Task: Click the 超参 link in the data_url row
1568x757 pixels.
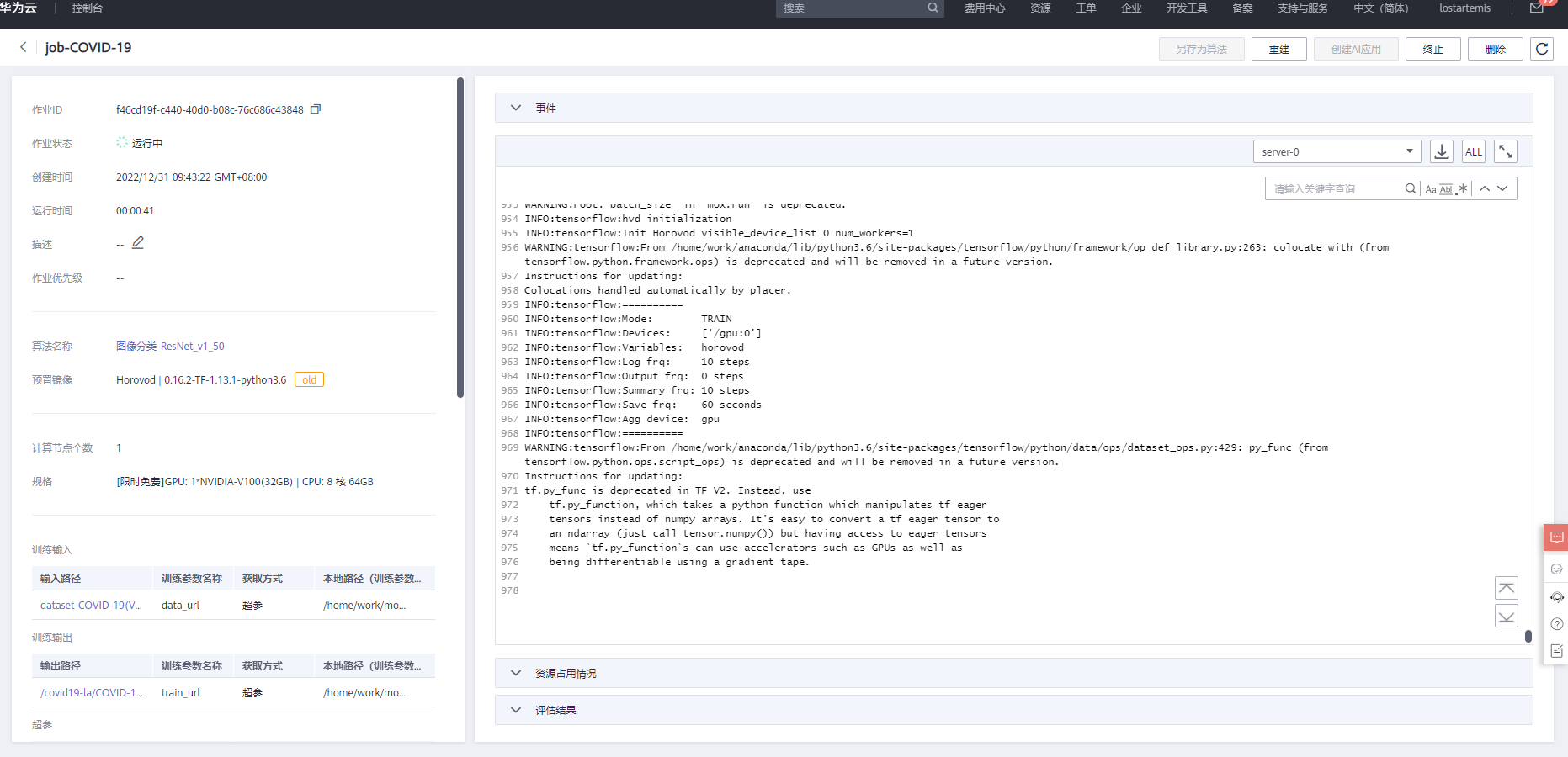Action: pos(252,605)
